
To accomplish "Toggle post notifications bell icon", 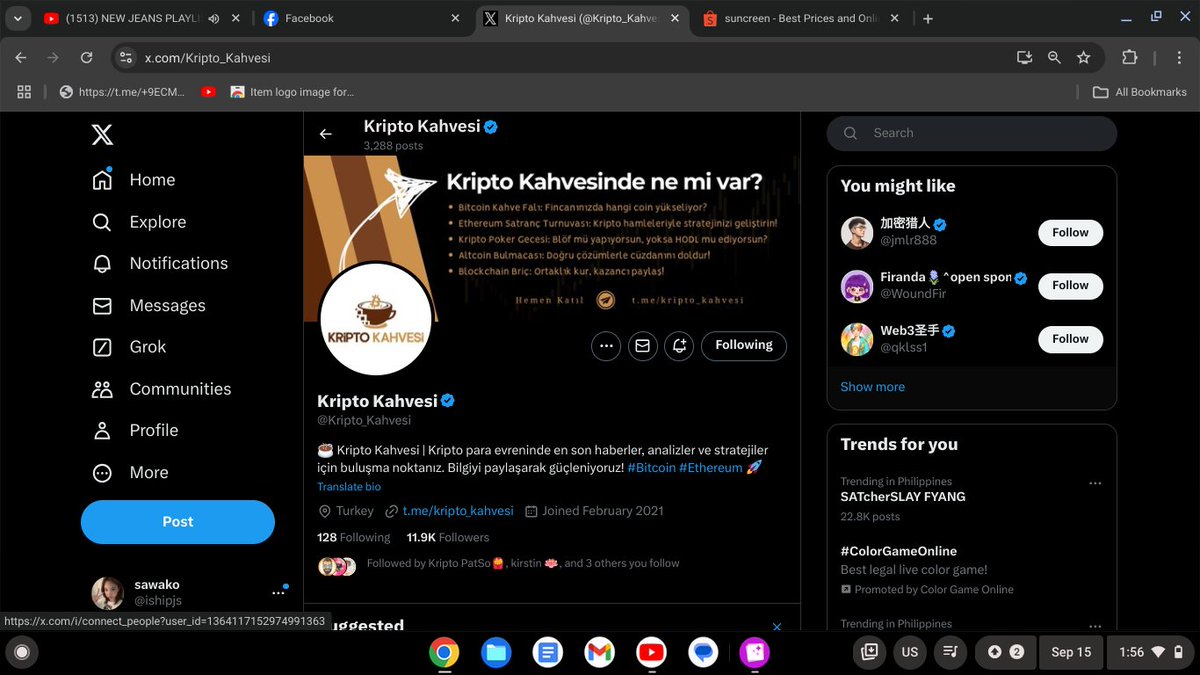I will (x=679, y=345).
